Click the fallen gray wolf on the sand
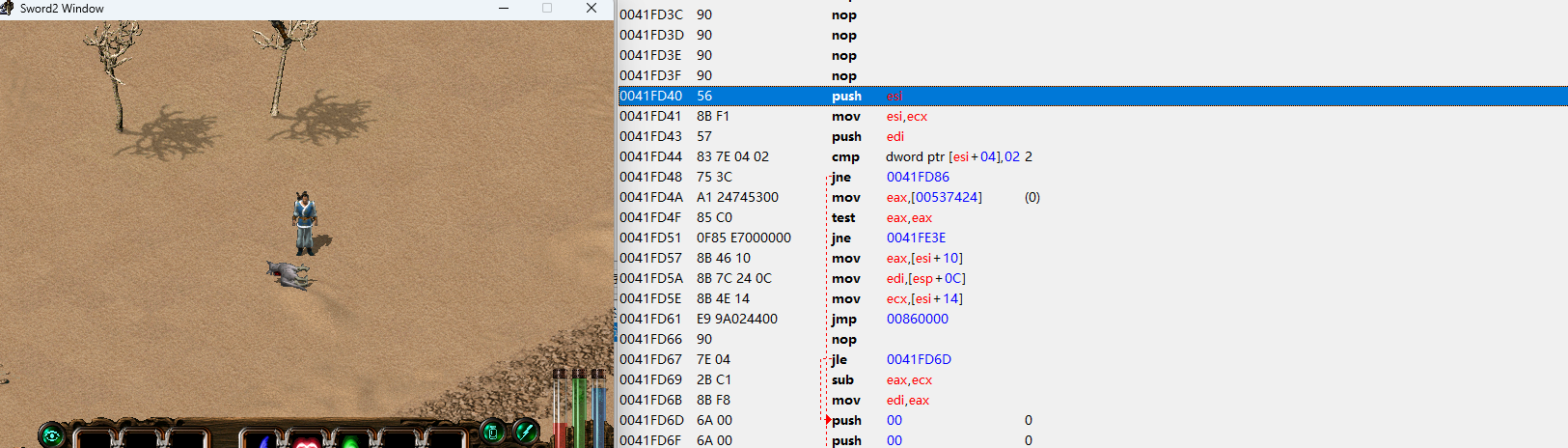Screen dimensions: 1568x448 pyautogui.click(x=290, y=274)
